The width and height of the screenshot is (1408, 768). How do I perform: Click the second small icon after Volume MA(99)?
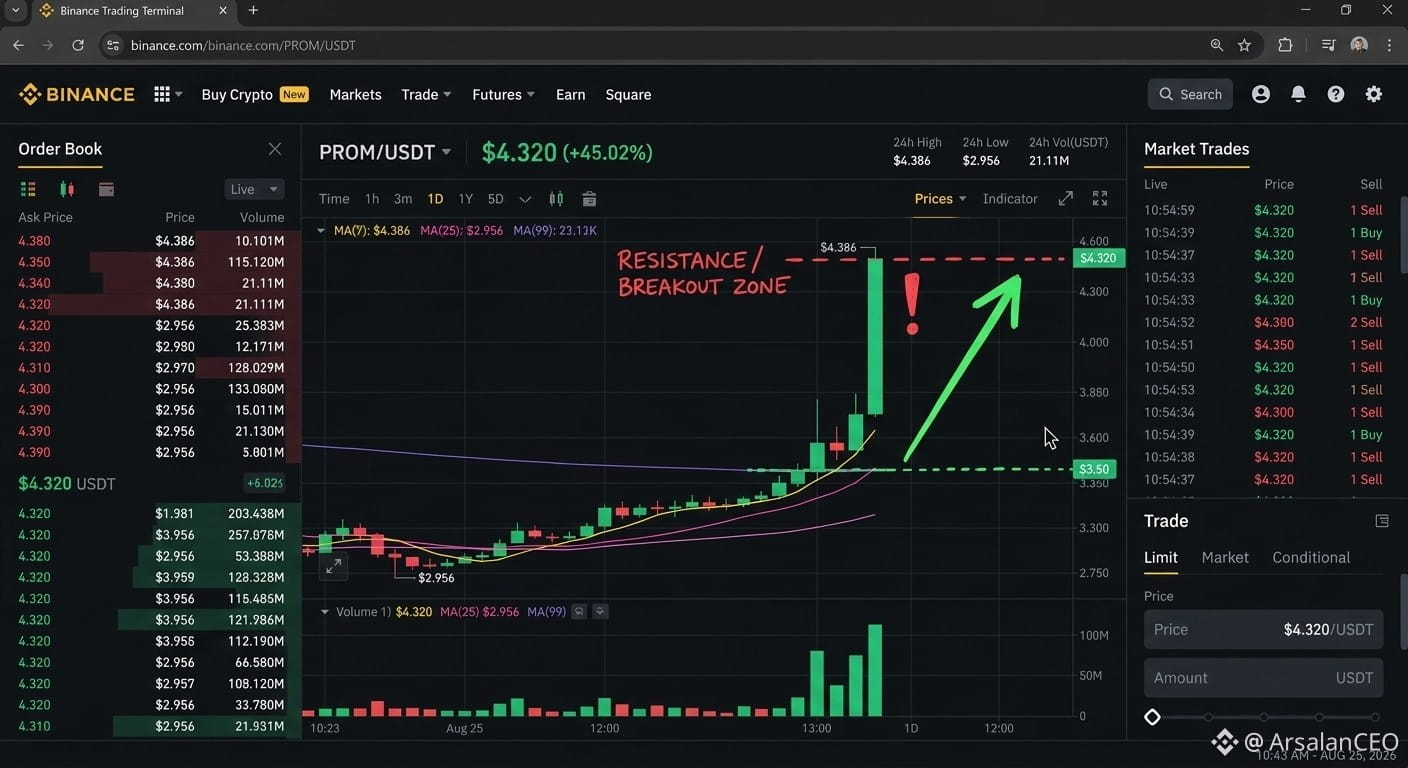(x=600, y=611)
